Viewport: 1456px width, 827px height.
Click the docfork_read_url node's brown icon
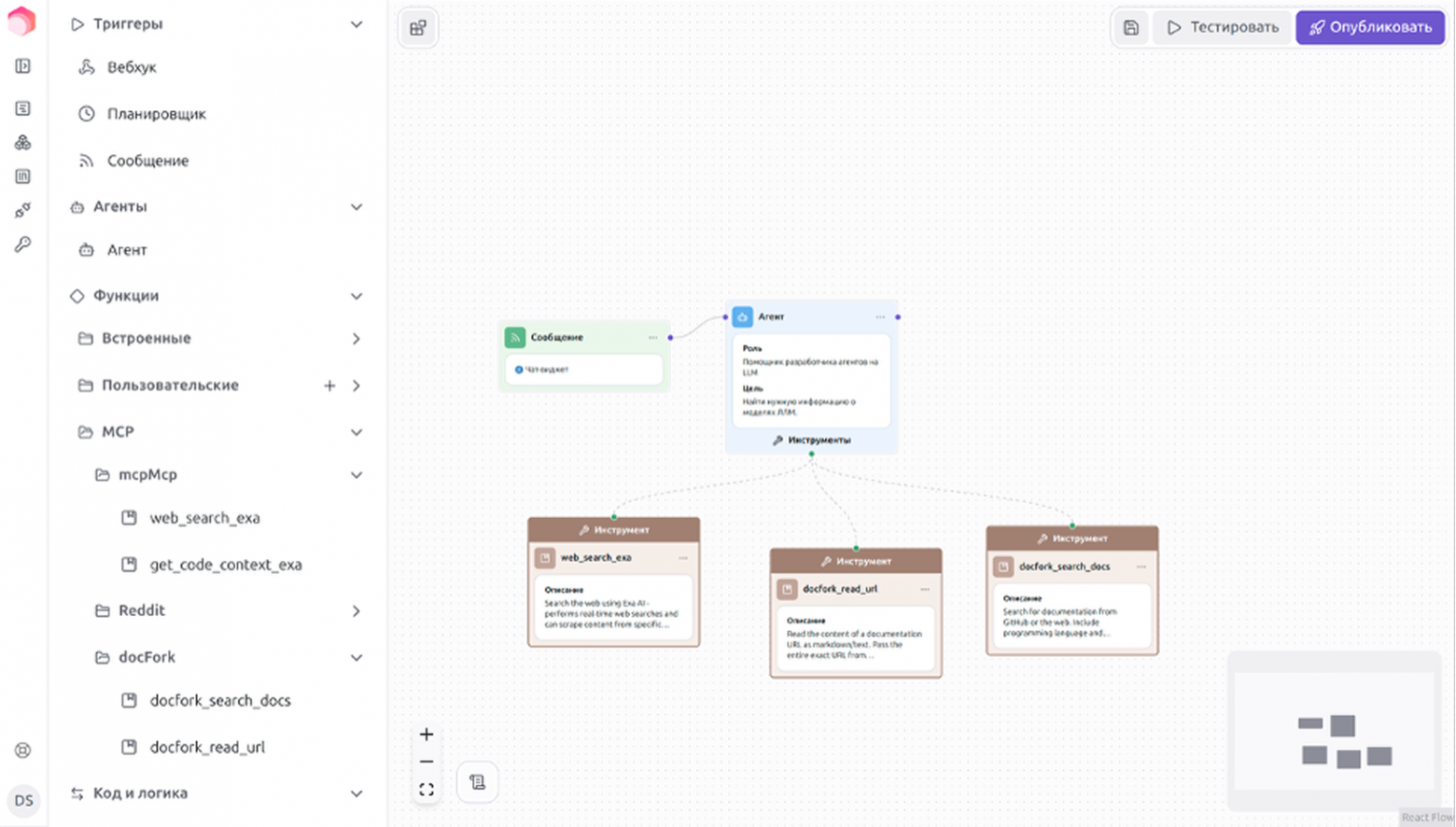(787, 590)
